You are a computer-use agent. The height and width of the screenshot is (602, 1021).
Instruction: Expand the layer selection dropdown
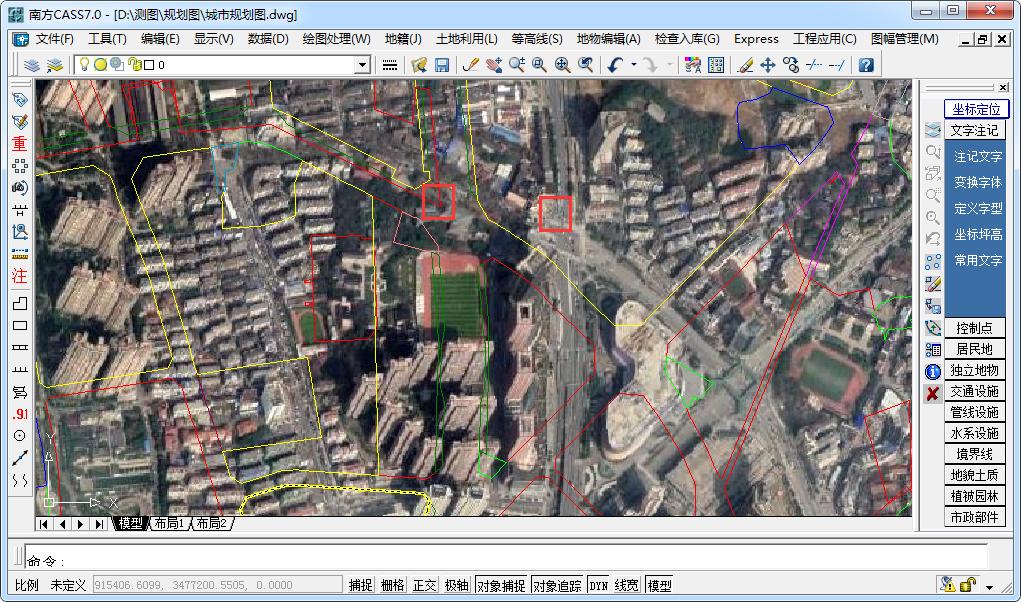click(363, 65)
